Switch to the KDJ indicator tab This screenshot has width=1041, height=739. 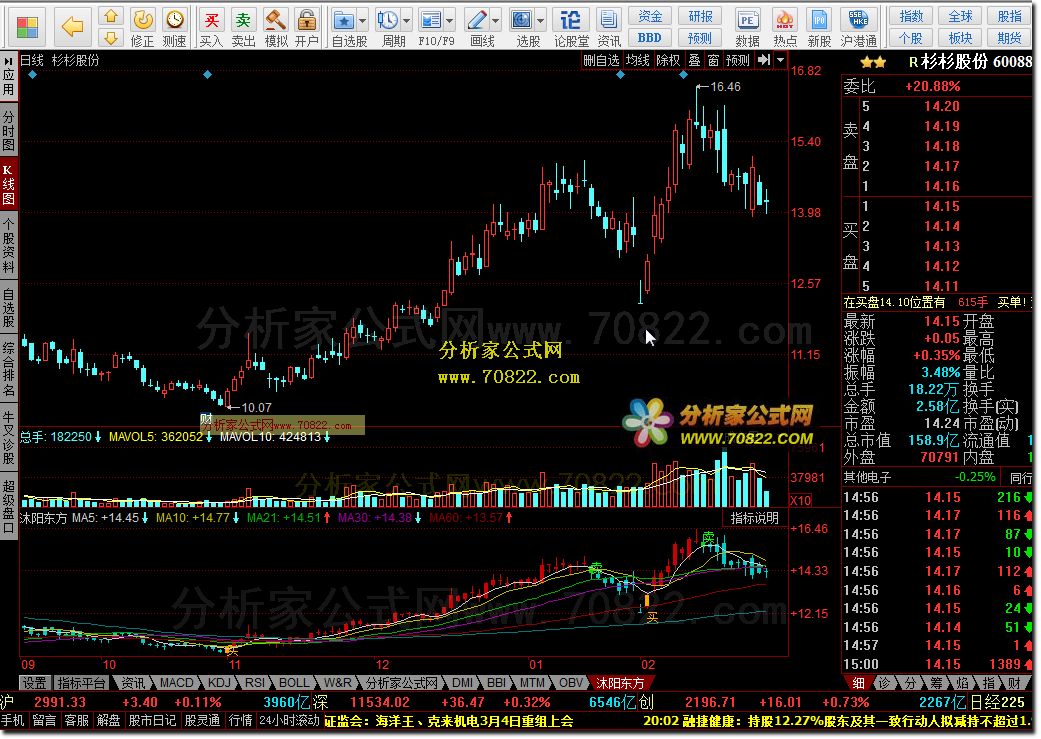coord(220,683)
